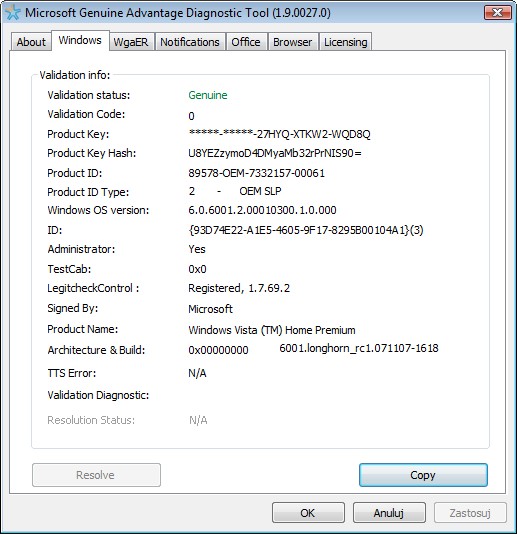Open the Licensing tab

(346, 42)
